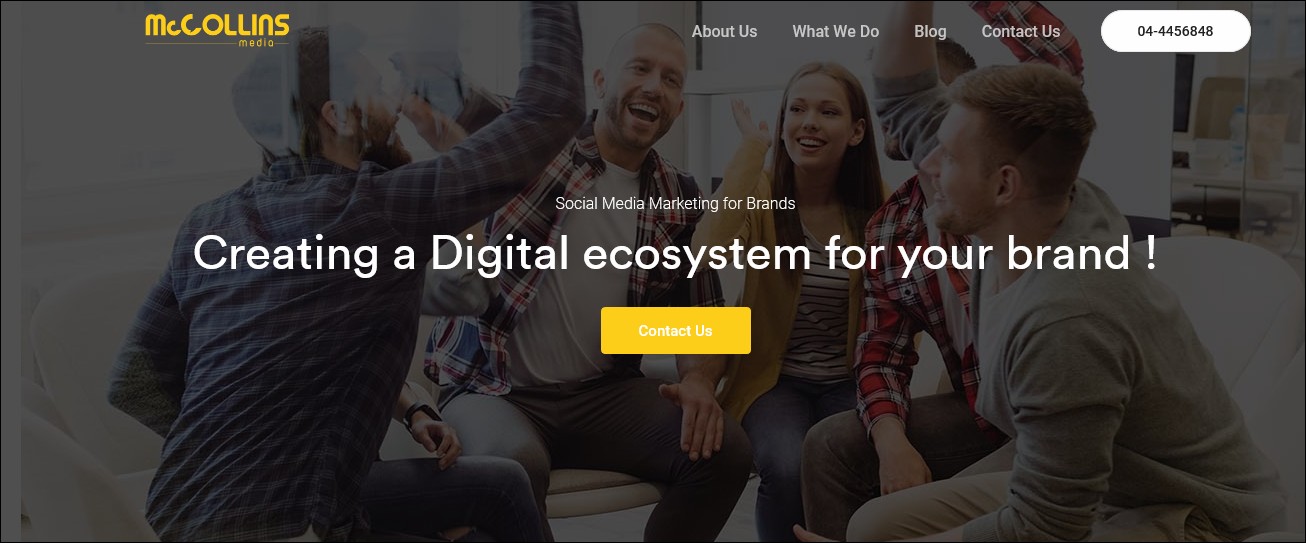Viewport: 1306px width, 543px height.
Task: Open the What We Do menu item
Action: pyautogui.click(x=835, y=31)
